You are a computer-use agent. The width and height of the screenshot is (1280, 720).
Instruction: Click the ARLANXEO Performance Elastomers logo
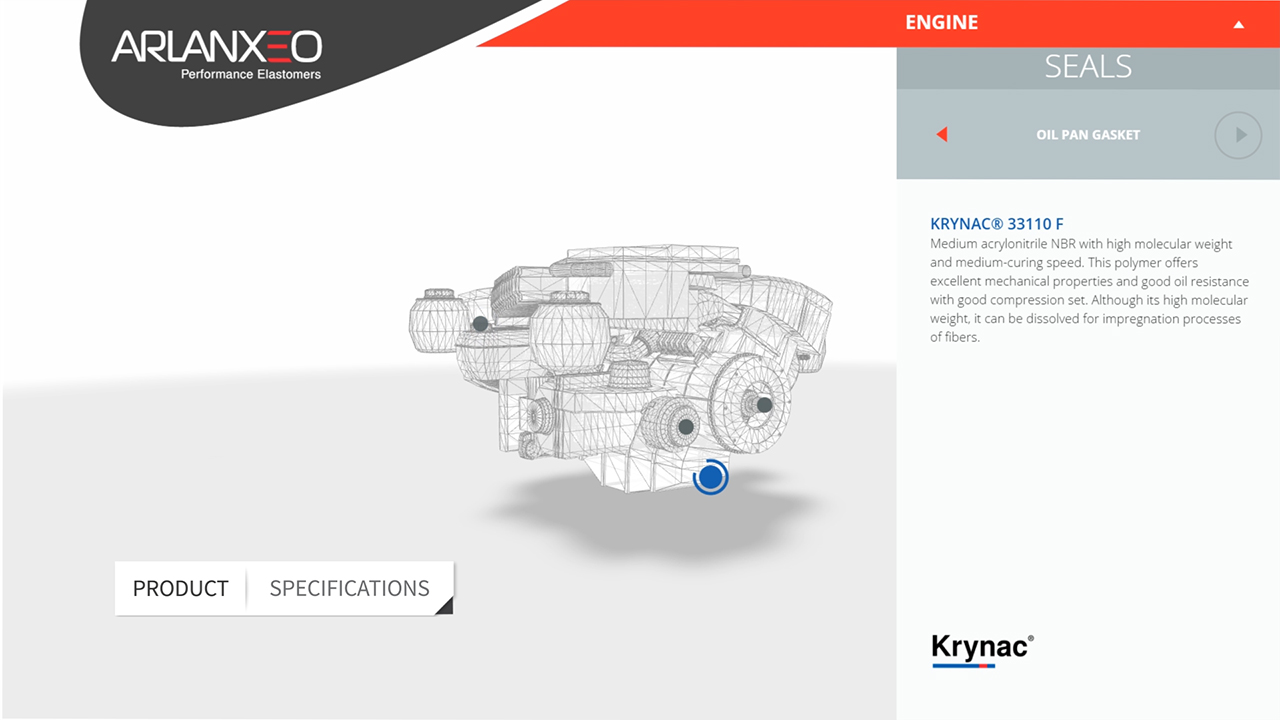tap(216, 55)
